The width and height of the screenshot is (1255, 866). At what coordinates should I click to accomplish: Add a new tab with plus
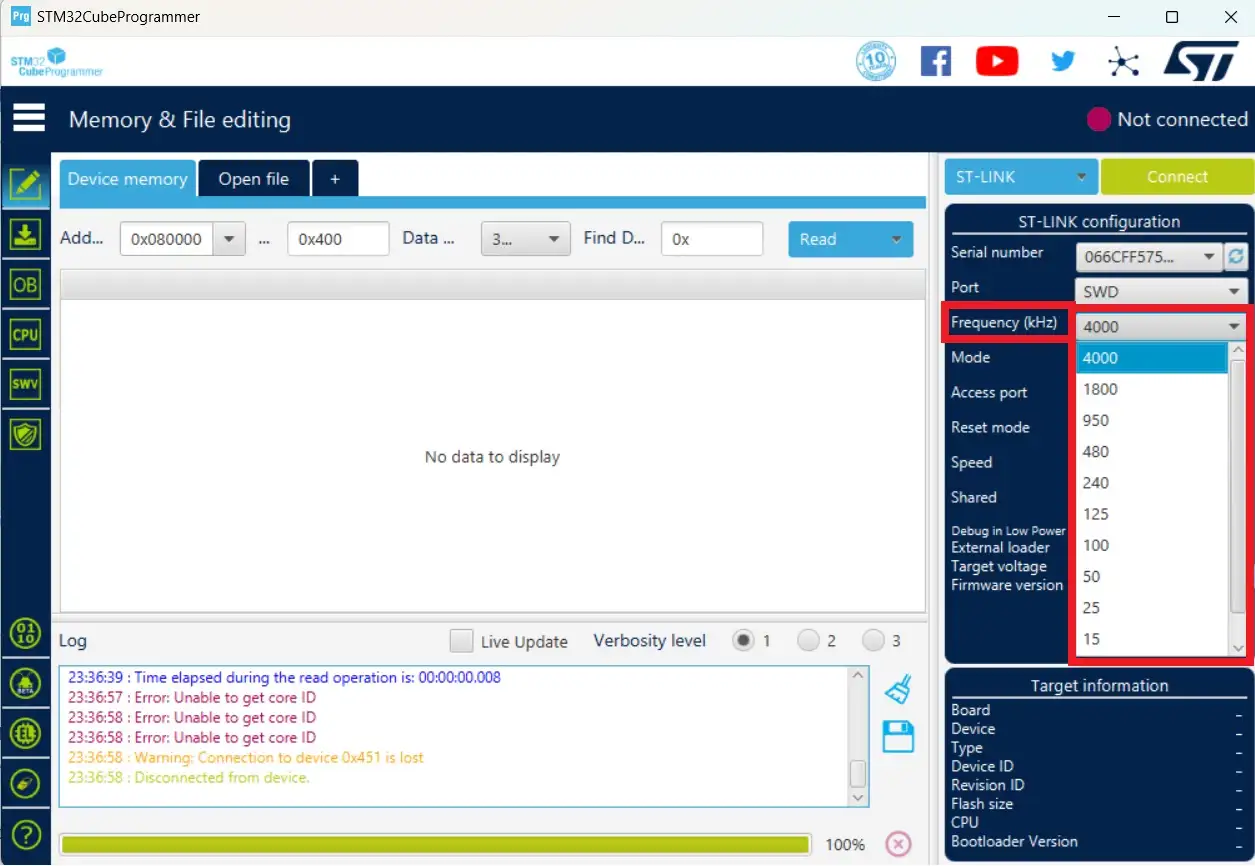click(x=335, y=179)
